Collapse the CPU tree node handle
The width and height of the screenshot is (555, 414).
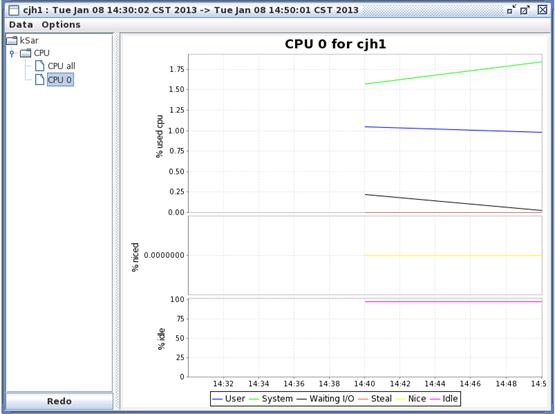tap(12, 53)
